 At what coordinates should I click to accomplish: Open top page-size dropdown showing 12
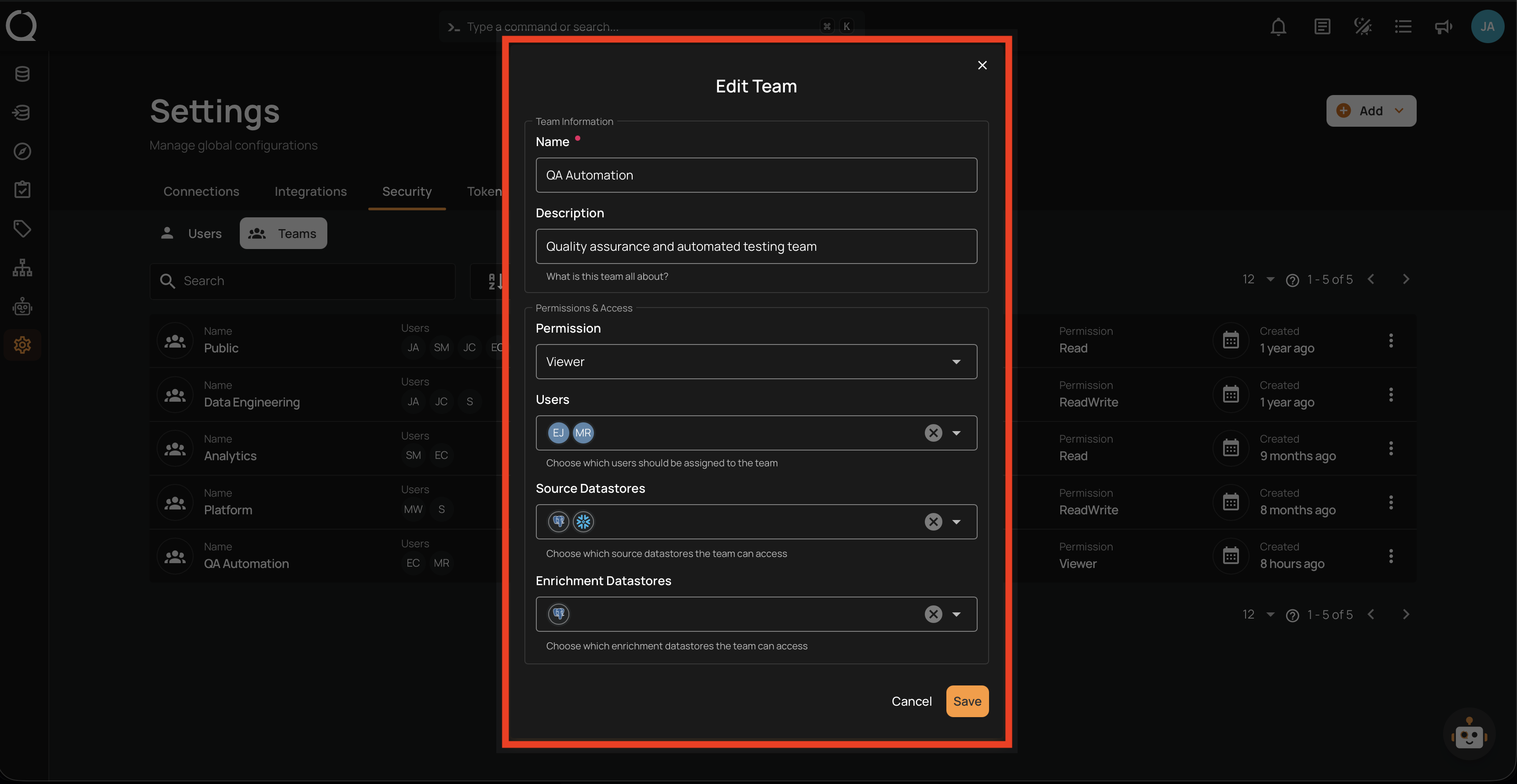[1258, 280]
